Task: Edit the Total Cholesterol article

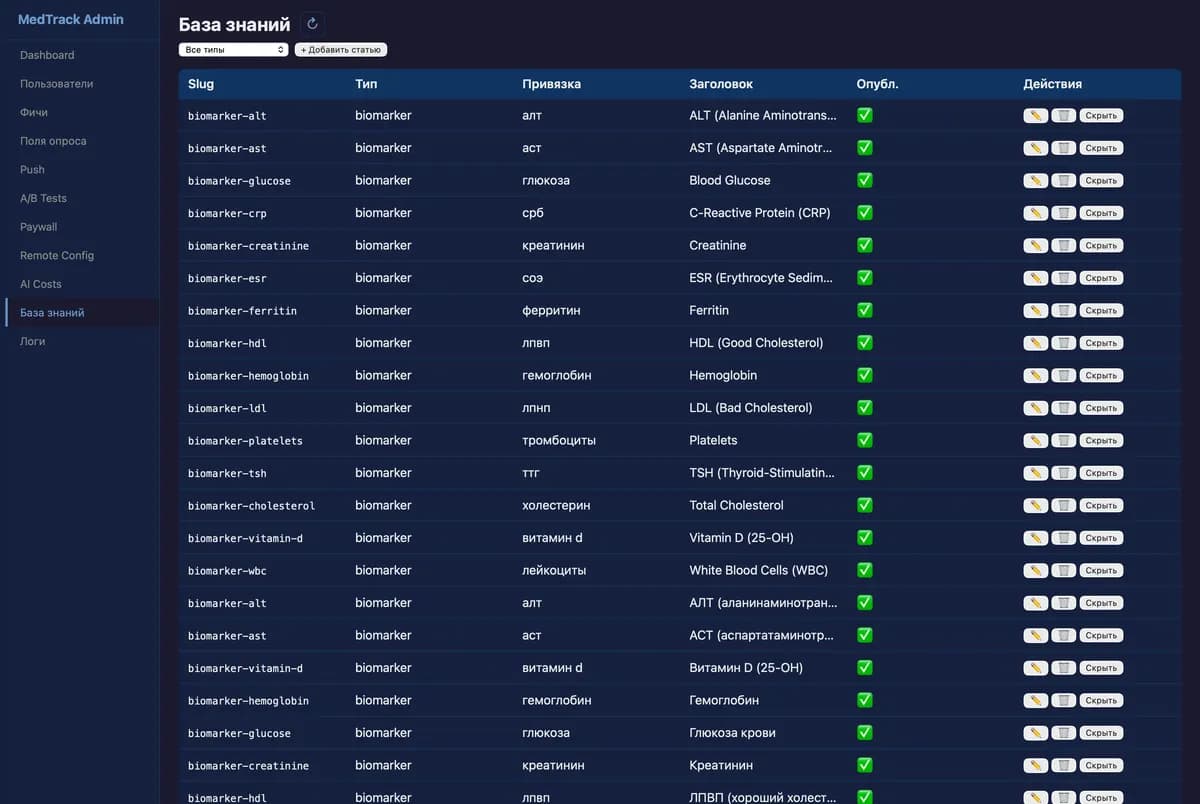Action: (1036, 506)
